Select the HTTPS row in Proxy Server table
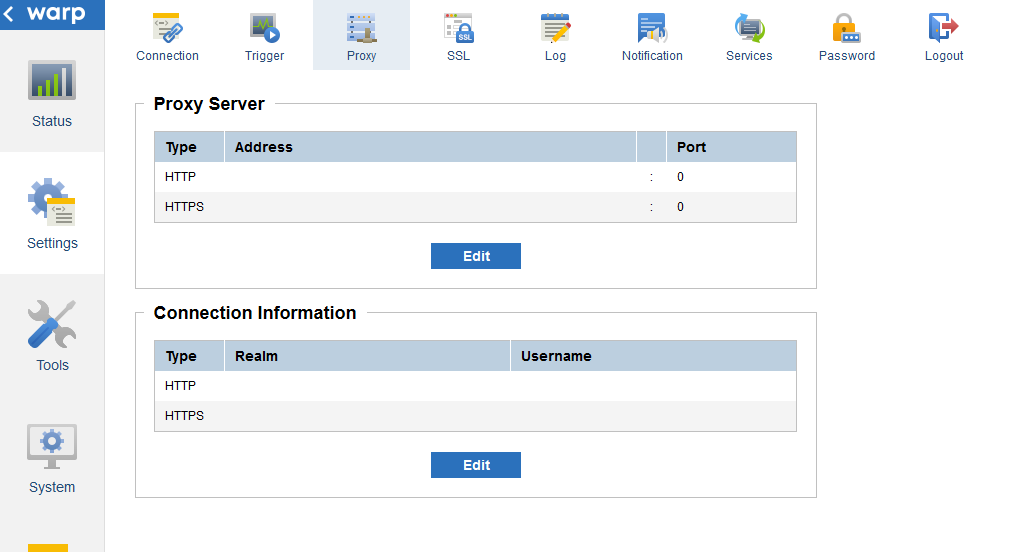1024x552 pixels. [x=475, y=207]
